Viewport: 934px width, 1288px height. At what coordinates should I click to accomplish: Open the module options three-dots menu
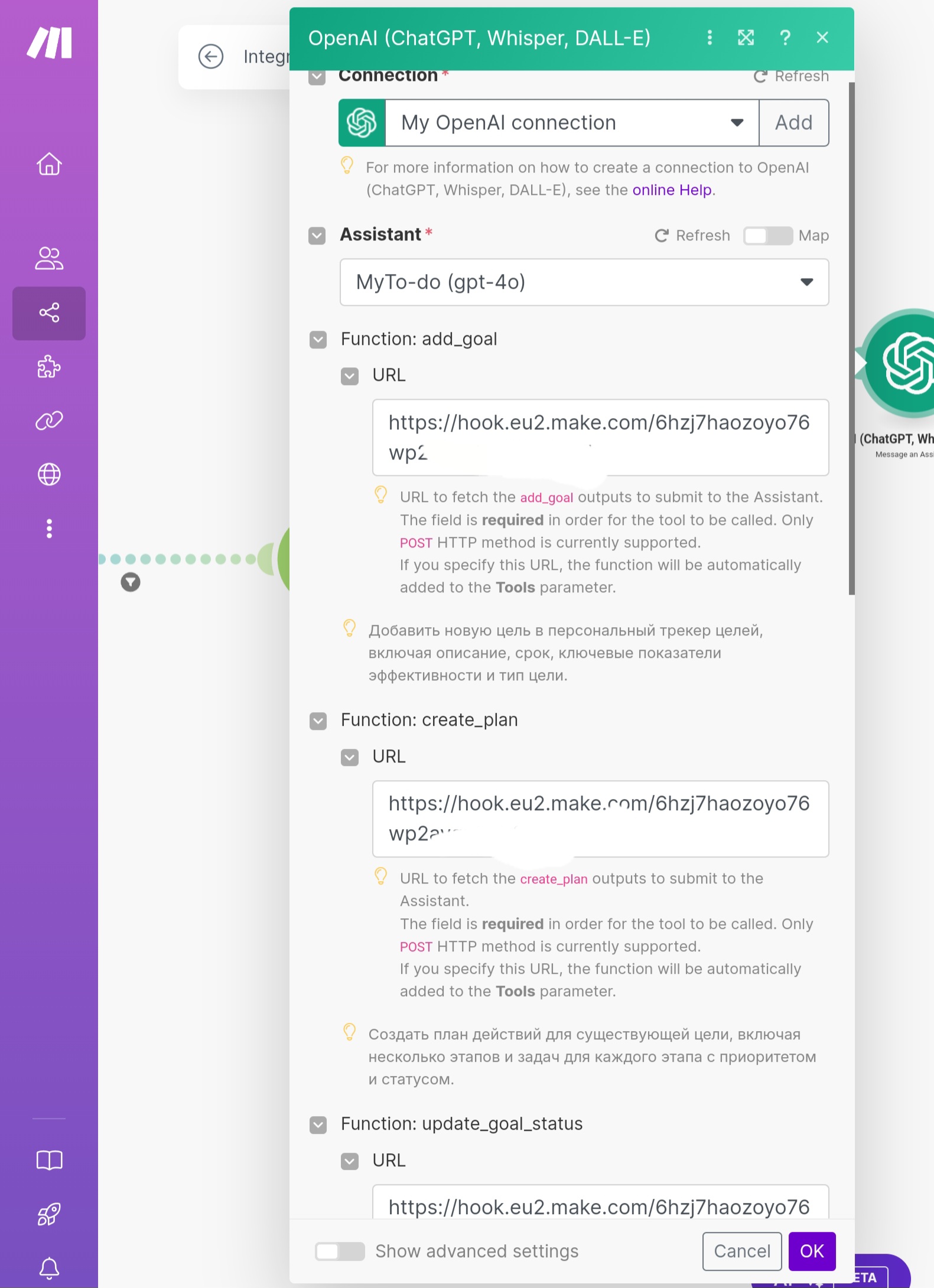coord(710,38)
